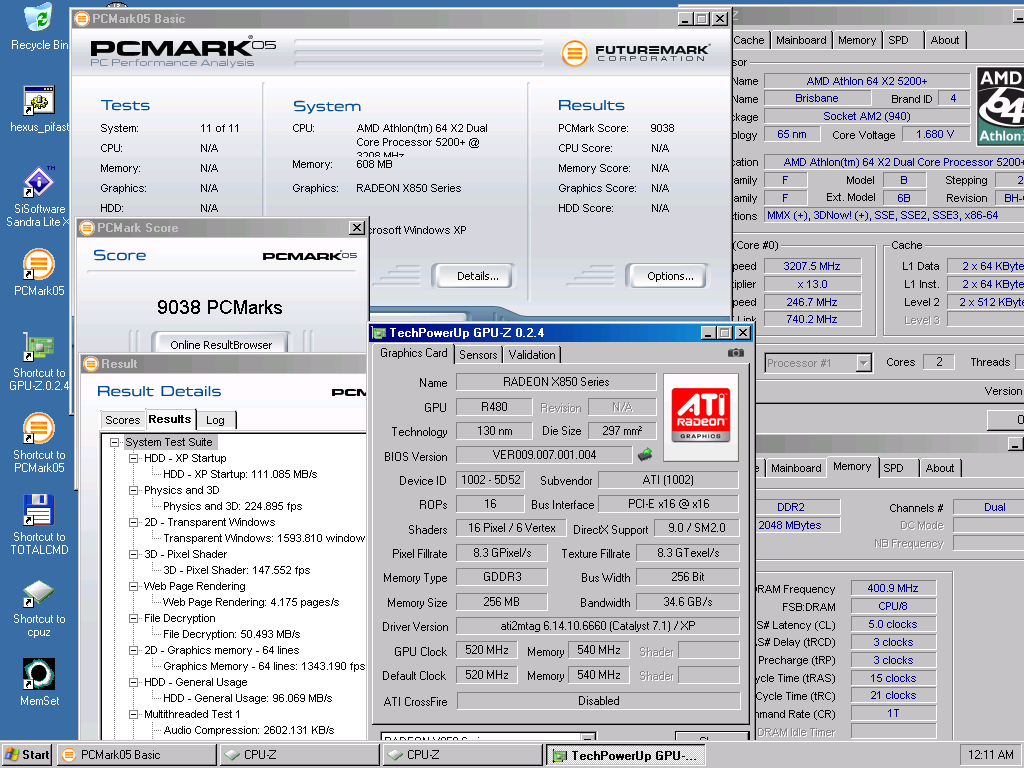1024x768 pixels.
Task: Select 'File Decryption: 50.493 MB/s' row
Action: [231, 634]
